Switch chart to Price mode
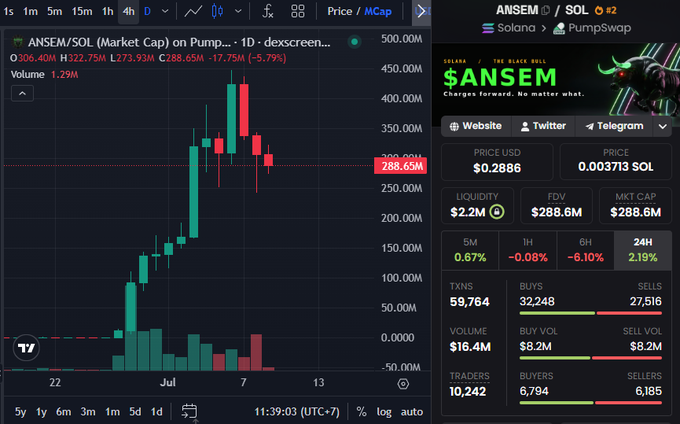The height and width of the screenshot is (424, 680). [x=340, y=11]
